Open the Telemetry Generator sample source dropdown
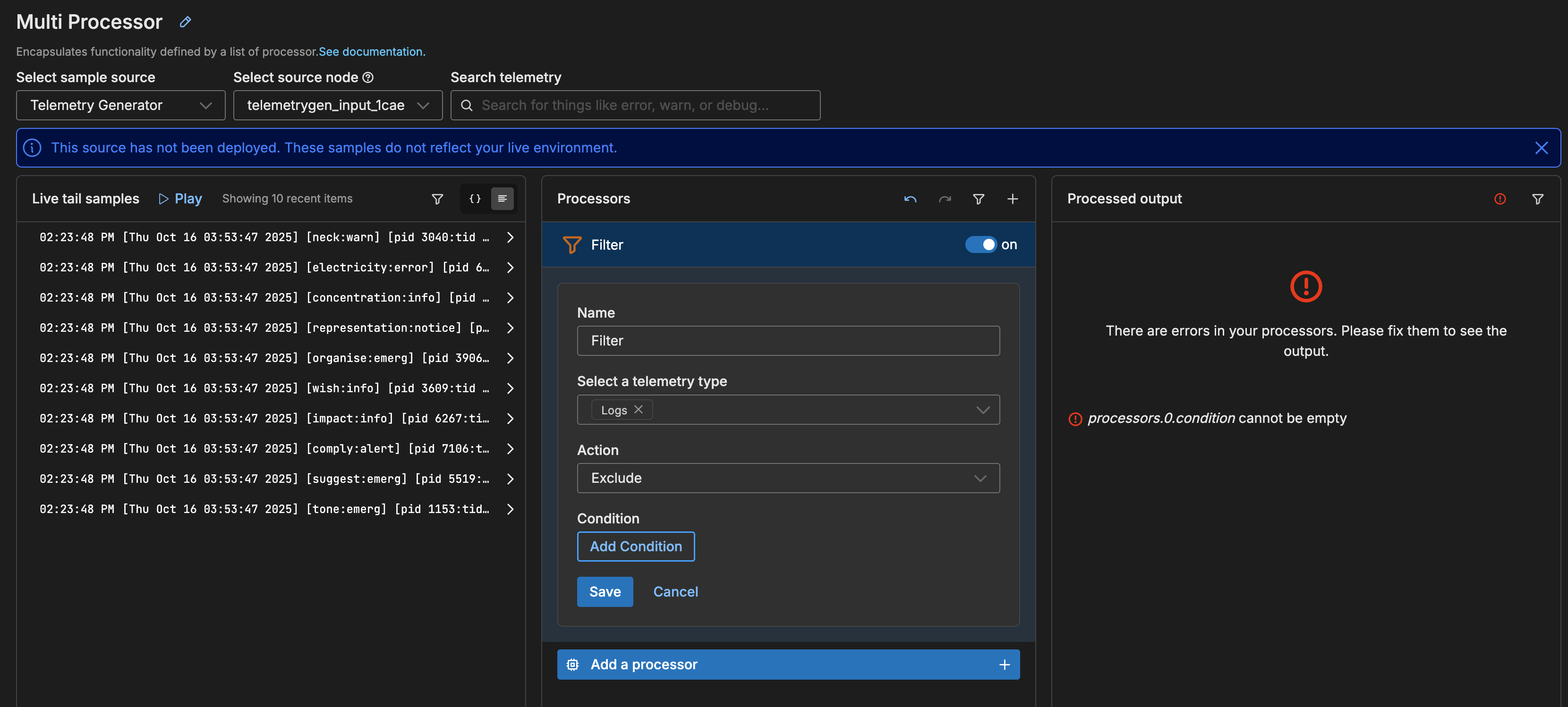Screen dimensions: 1568x707 click(x=120, y=105)
